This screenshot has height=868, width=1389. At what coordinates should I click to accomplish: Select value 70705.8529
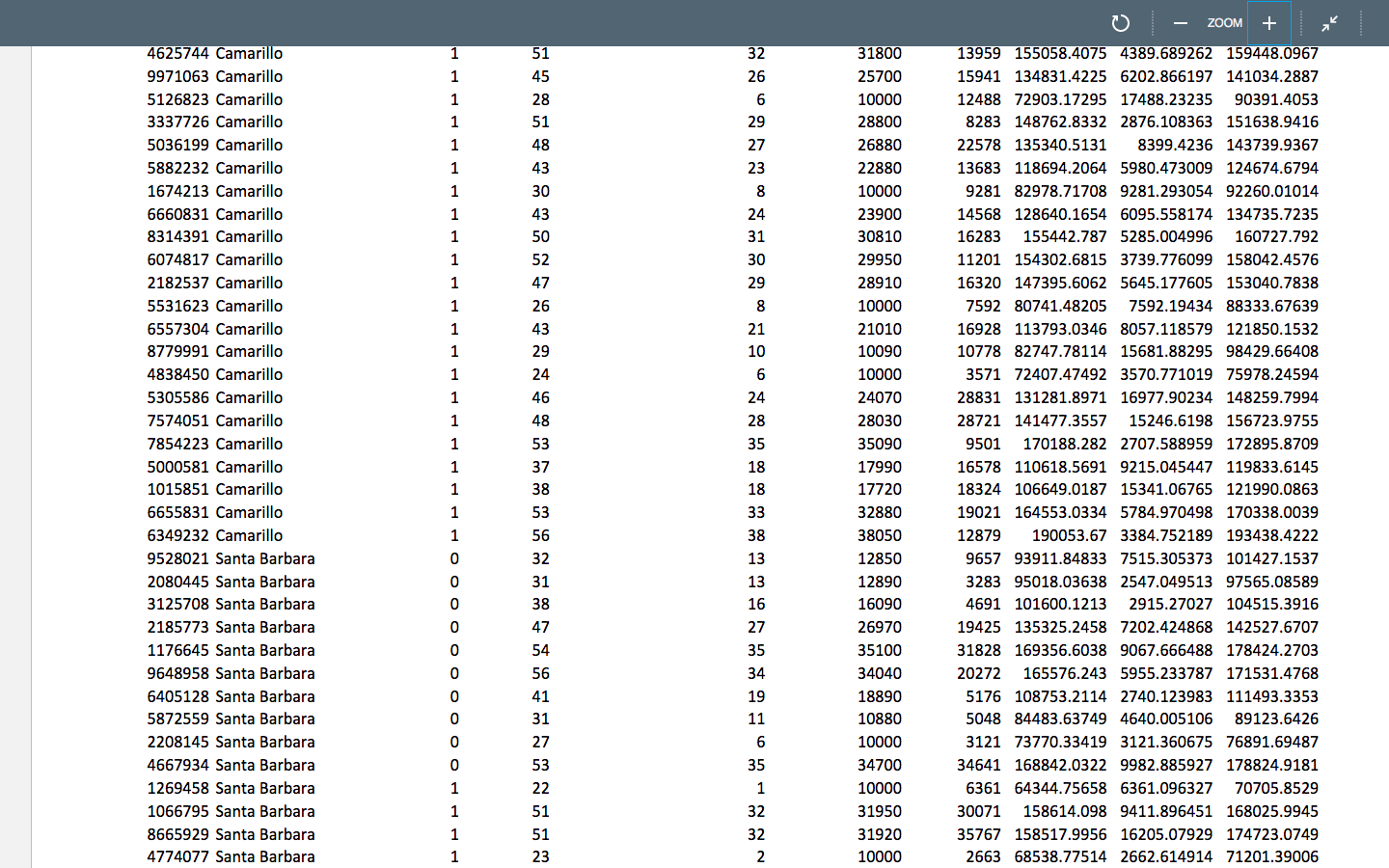[x=1276, y=788]
